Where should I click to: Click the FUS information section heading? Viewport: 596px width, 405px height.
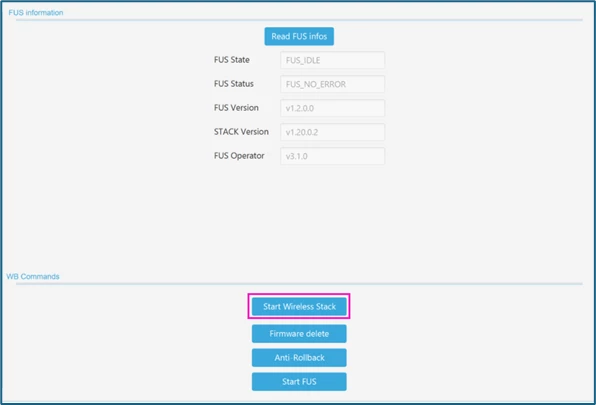[36, 13]
